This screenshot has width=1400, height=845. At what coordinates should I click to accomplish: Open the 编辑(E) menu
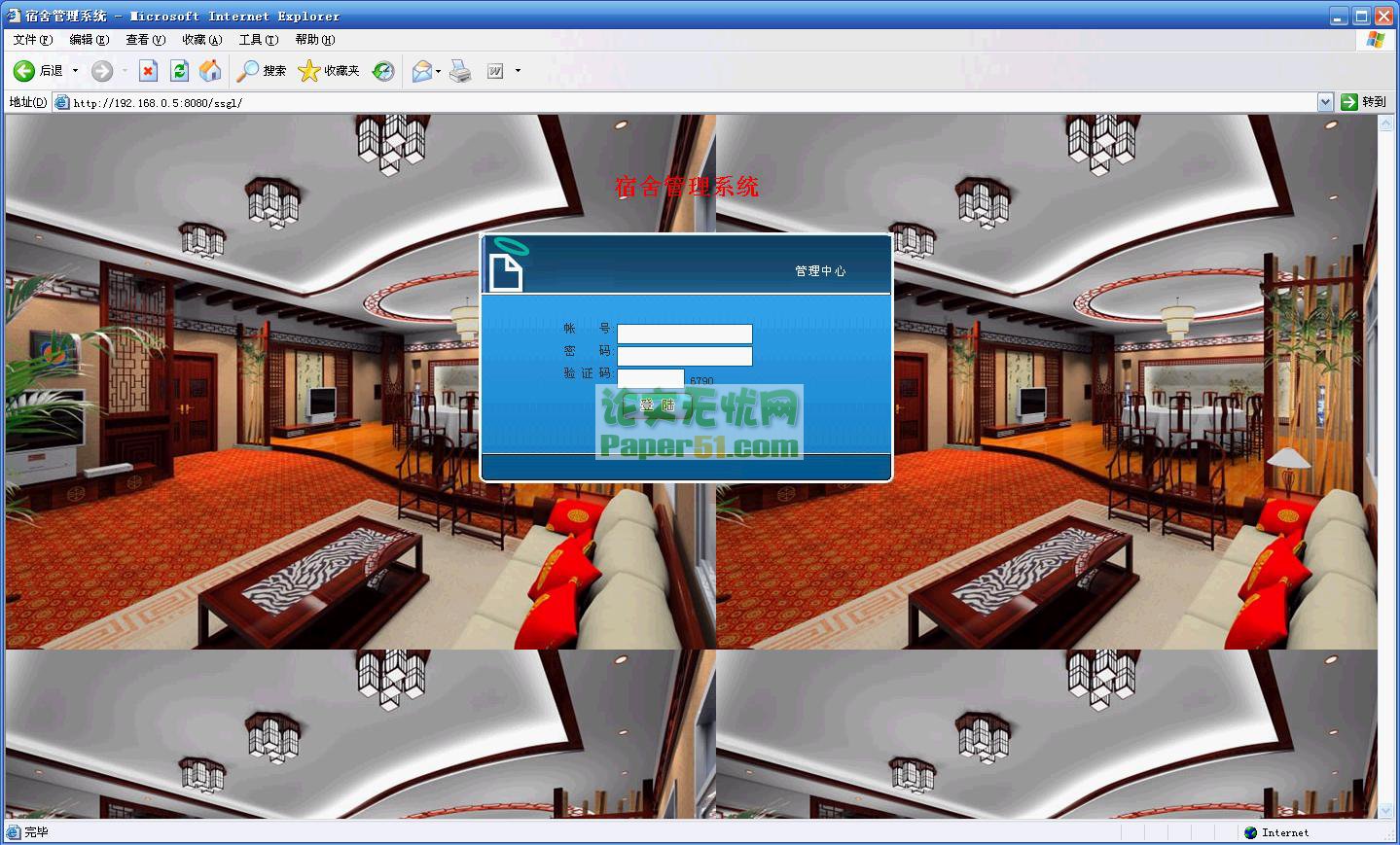[x=90, y=40]
